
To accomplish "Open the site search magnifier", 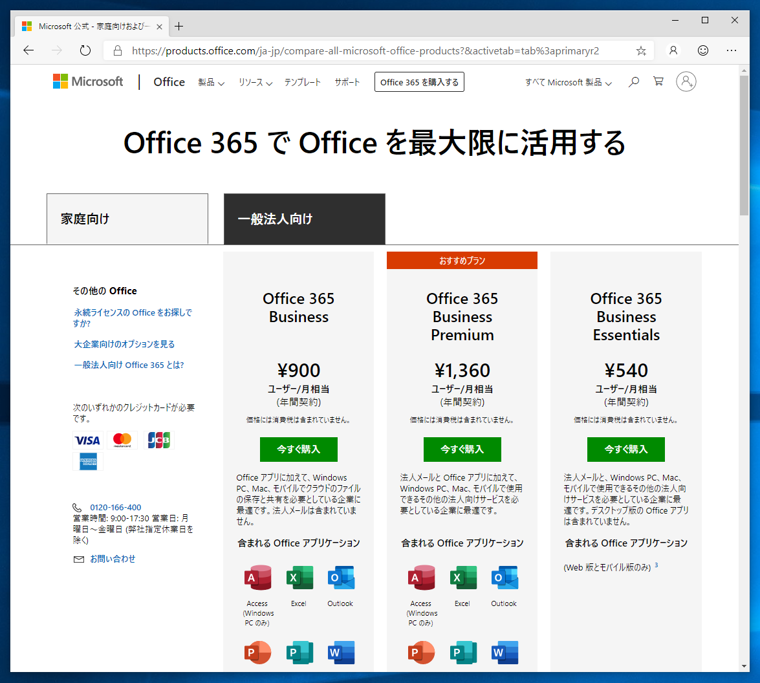I will click(x=633, y=82).
